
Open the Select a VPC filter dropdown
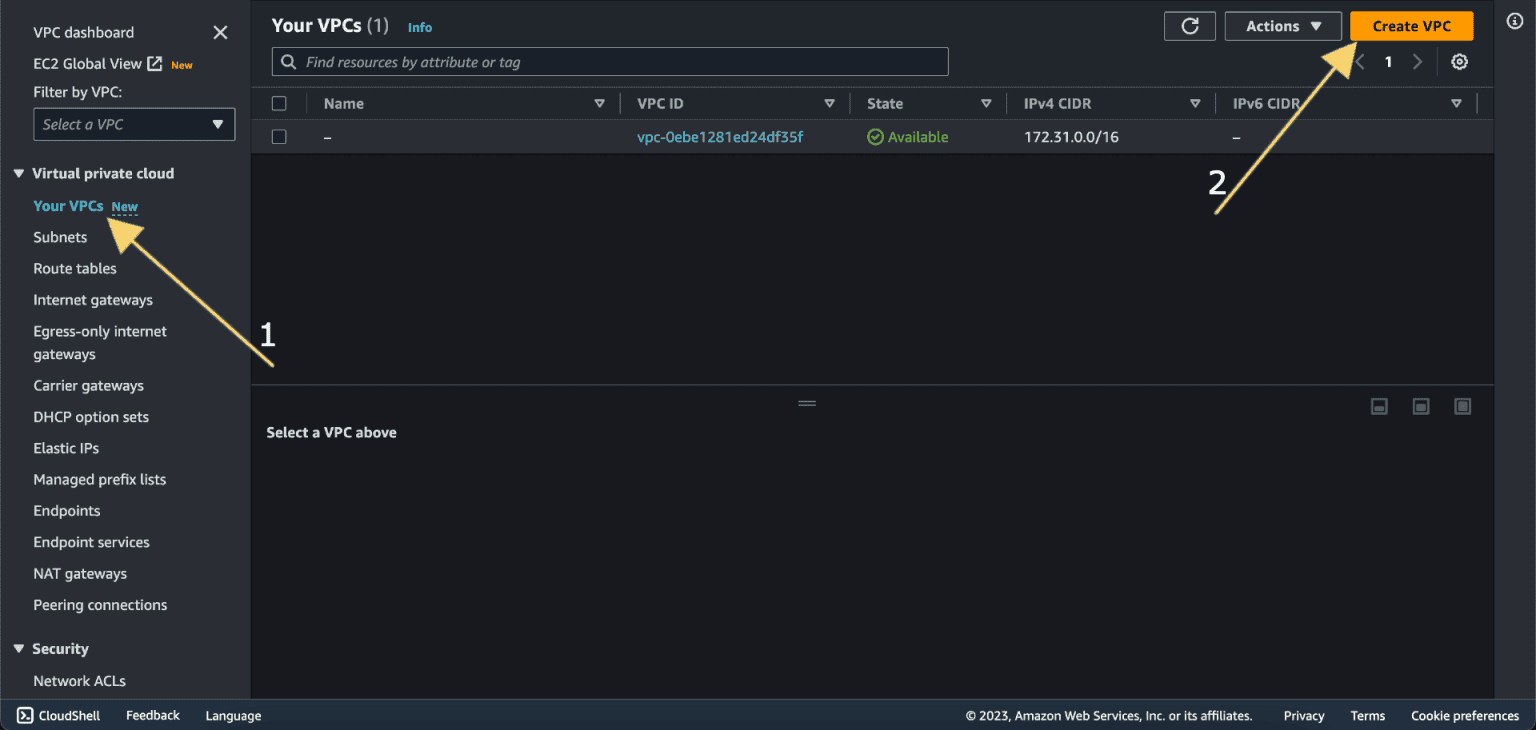click(x=133, y=124)
